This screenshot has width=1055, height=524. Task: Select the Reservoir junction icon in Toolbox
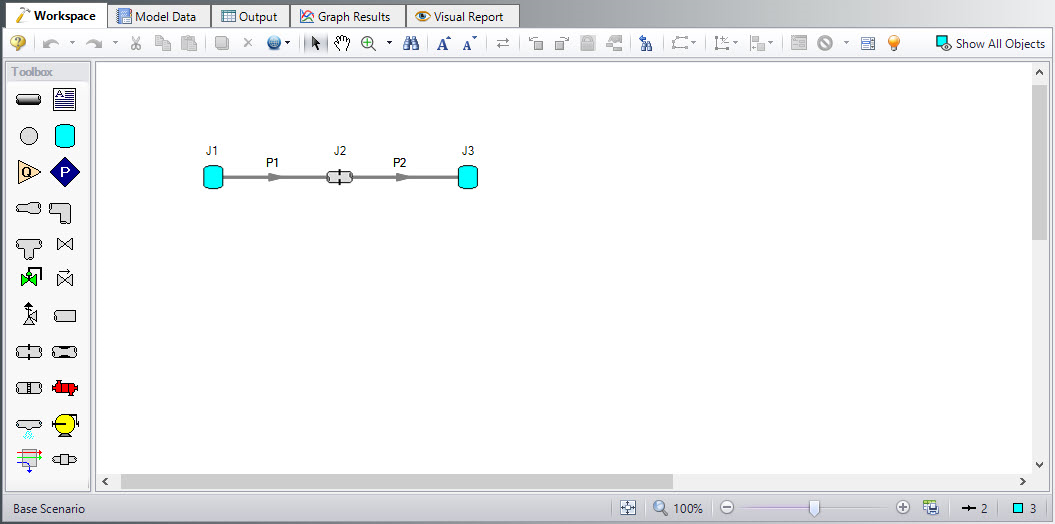click(x=65, y=136)
